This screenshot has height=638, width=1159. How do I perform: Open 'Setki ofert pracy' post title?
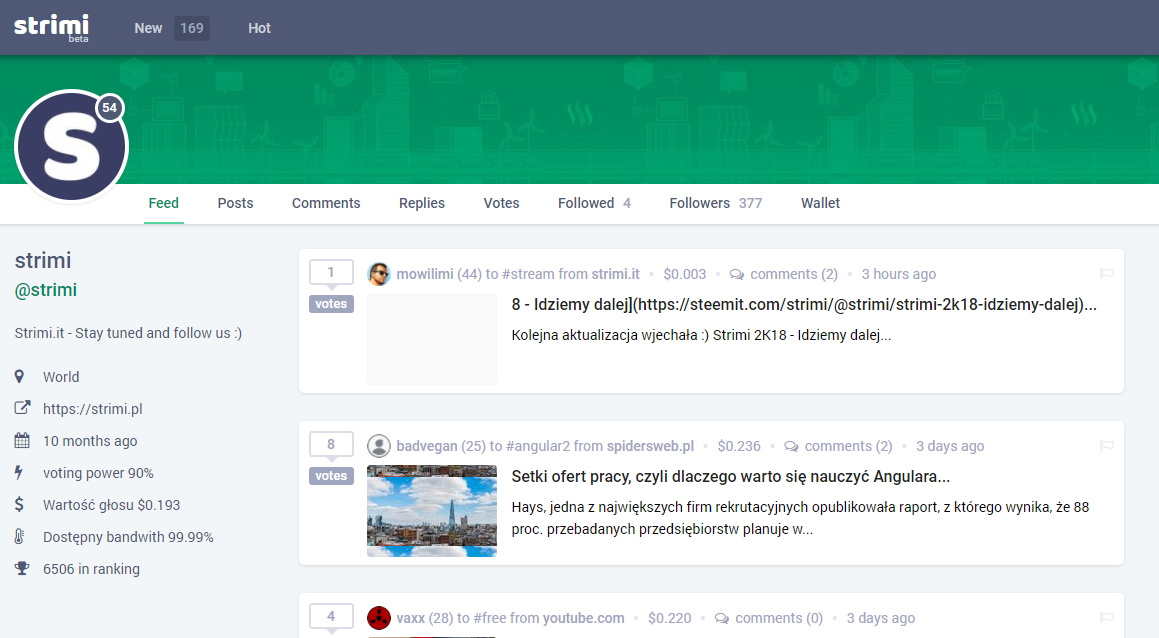coord(731,477)
